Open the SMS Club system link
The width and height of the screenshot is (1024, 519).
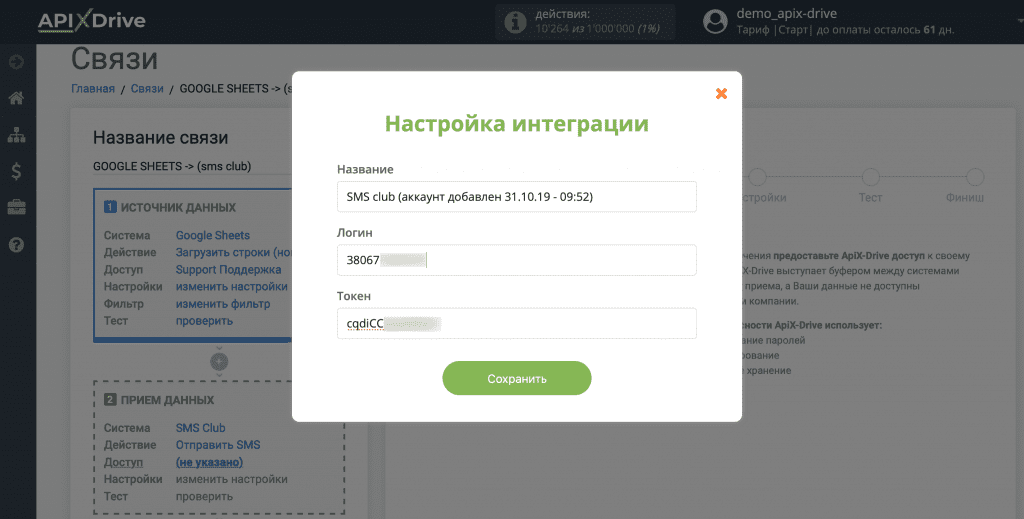click(200, 428)
